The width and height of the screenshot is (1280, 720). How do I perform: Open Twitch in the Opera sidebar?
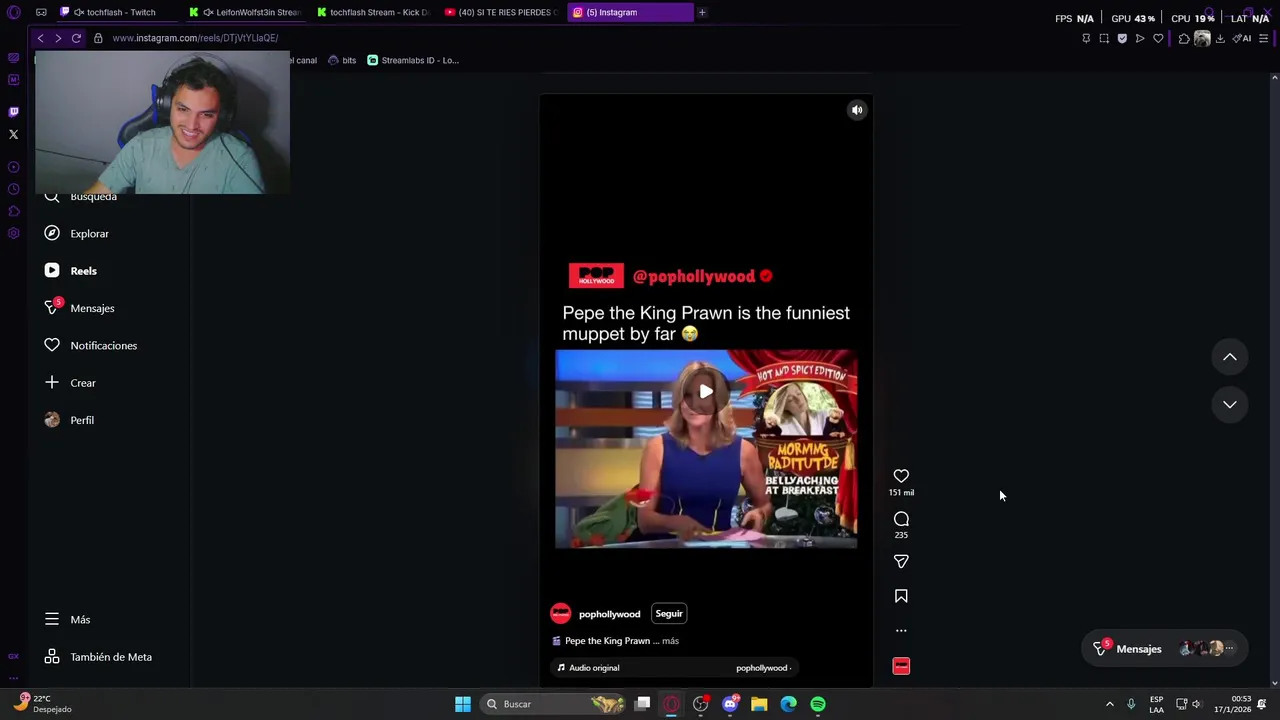click(13, 112)
